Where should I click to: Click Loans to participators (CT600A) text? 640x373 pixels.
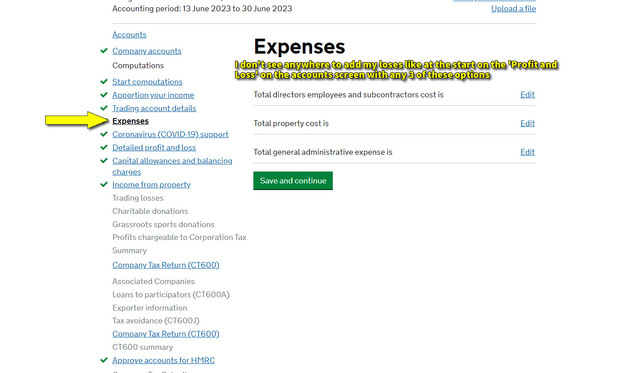(x=171, y=295)
